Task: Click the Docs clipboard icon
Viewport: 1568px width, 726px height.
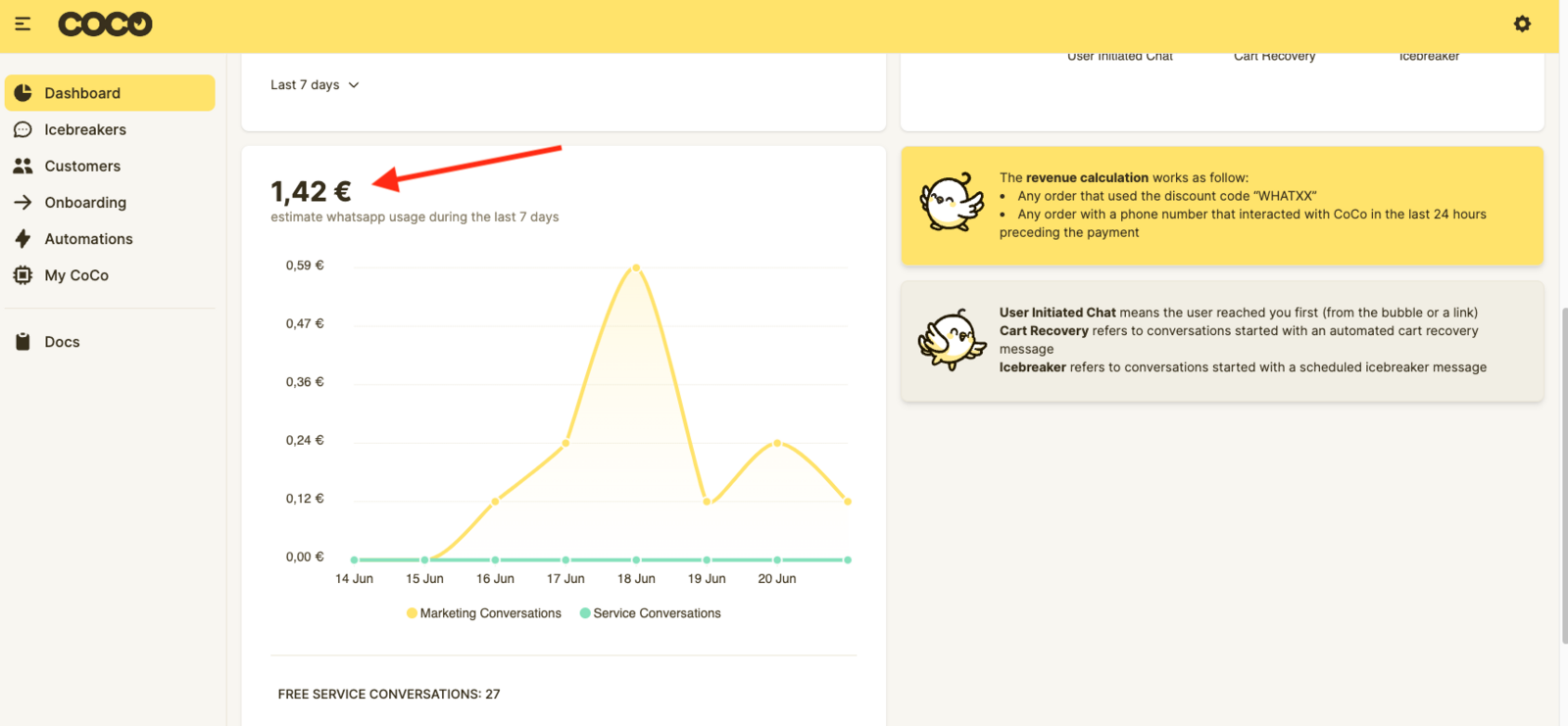Action: tap(23, 342)
